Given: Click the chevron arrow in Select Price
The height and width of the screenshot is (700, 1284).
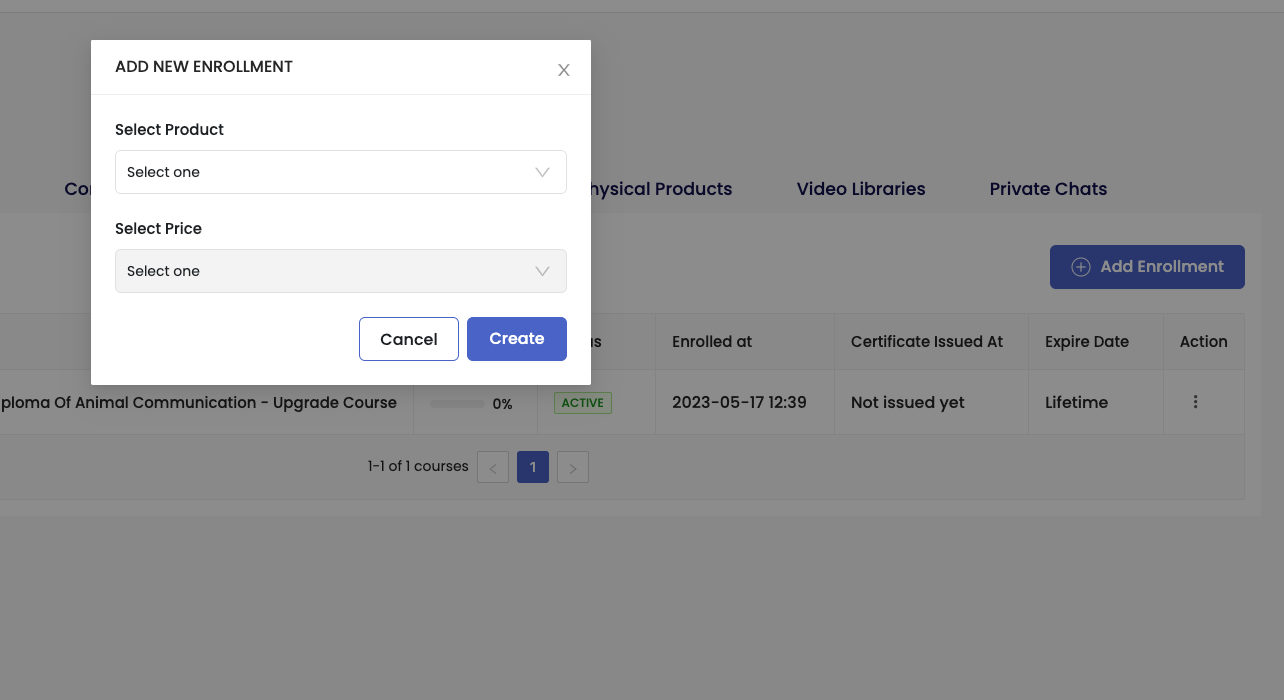Looking at the screenshot, I should point(542,271).
